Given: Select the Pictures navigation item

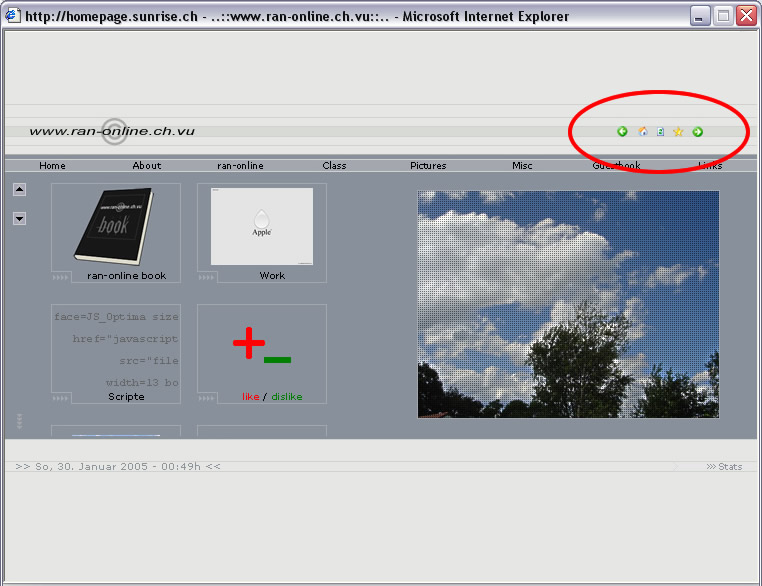Looking at the screenshot, I should pyautogui.click(x=428, y=166).
